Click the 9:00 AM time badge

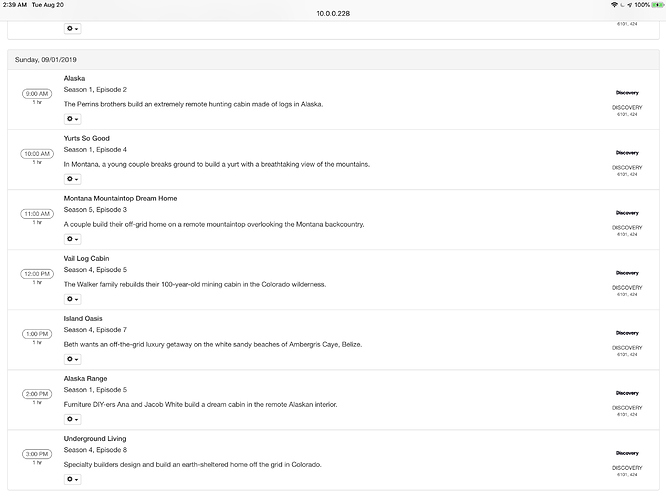click(x=37, y=93)
